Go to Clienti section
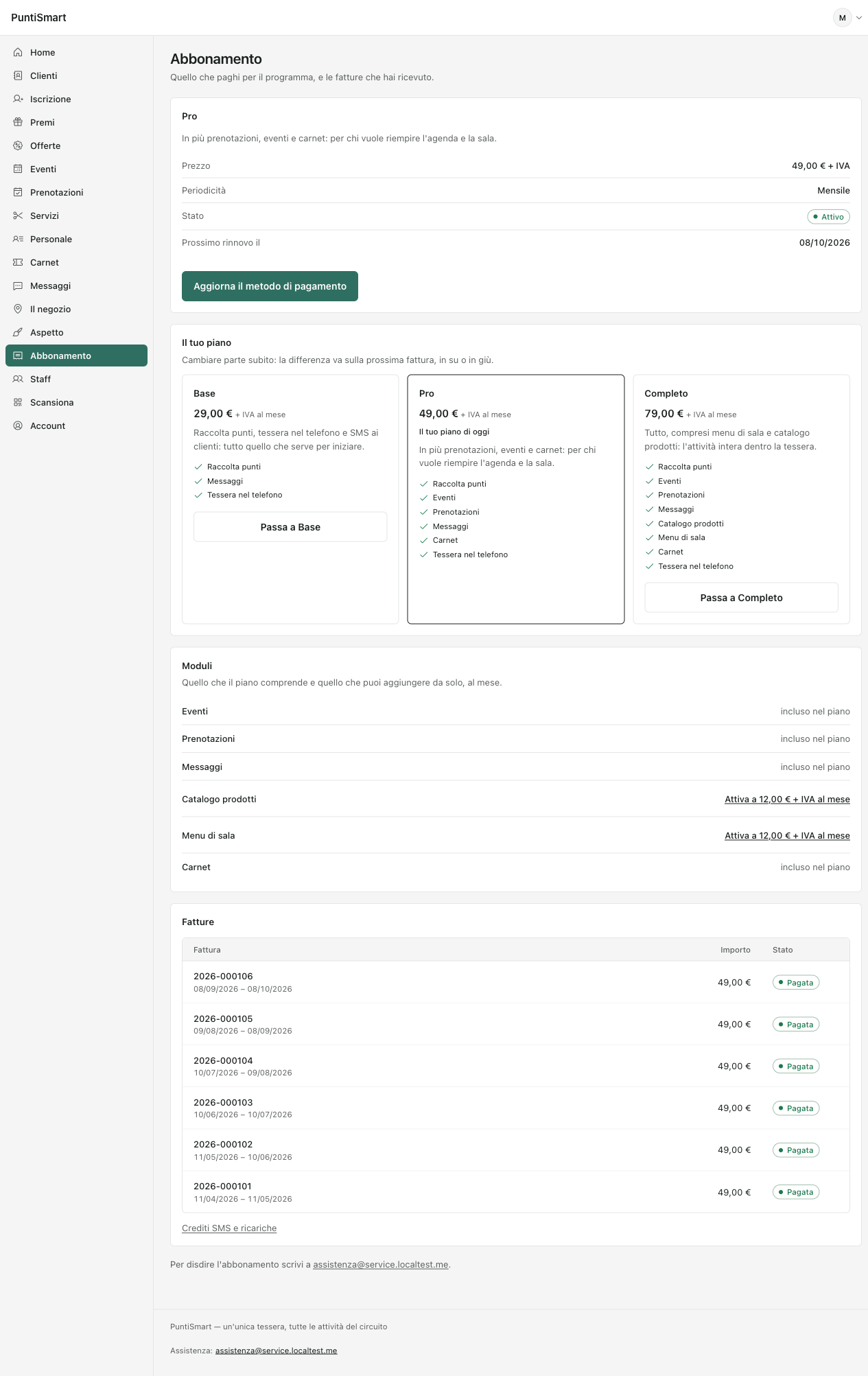868x1376 pixels. [76, 75]
